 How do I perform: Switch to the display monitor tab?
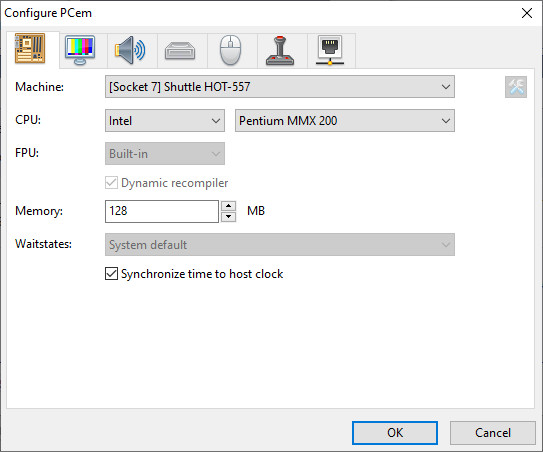(80, 50)
